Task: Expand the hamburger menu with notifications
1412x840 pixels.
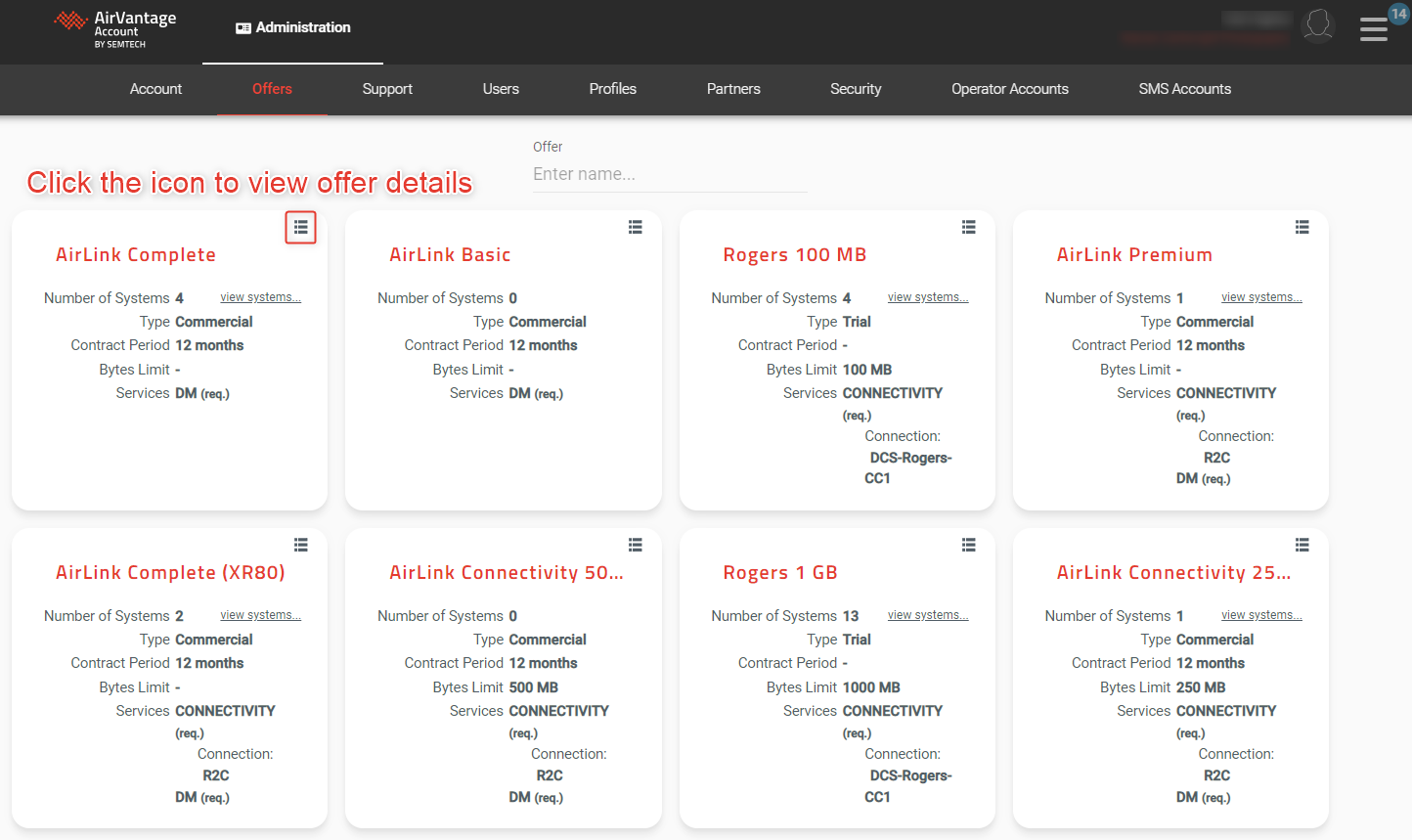Action: click(x=1374, y=29)
